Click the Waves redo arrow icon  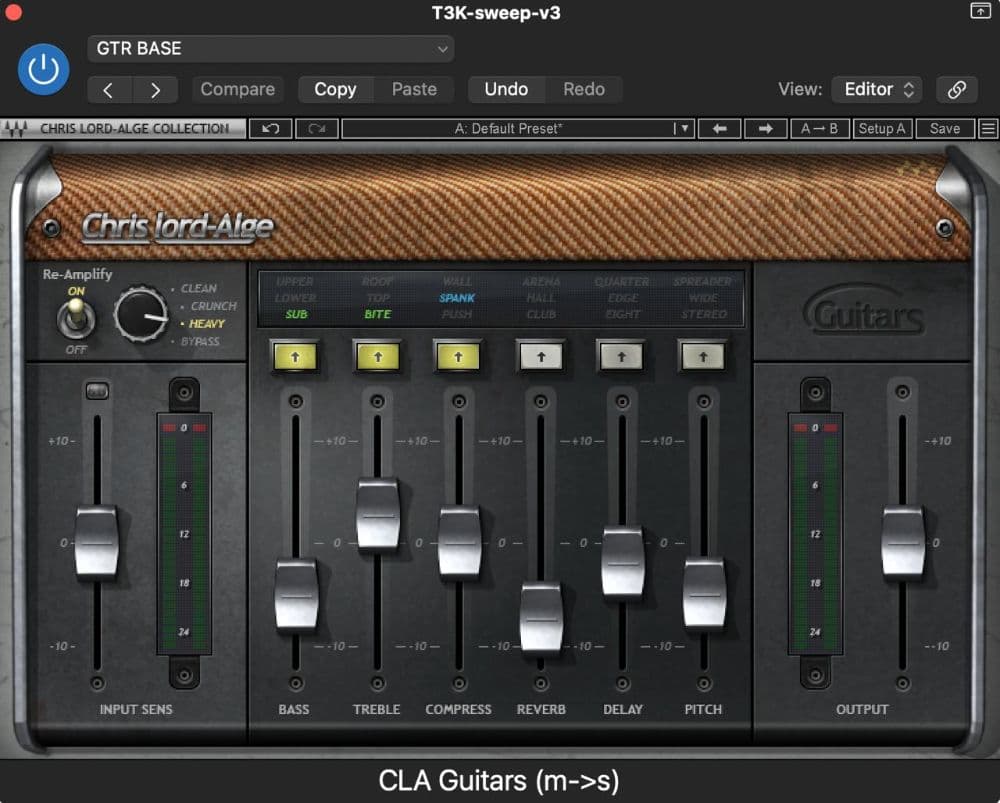tap(317, 129)
